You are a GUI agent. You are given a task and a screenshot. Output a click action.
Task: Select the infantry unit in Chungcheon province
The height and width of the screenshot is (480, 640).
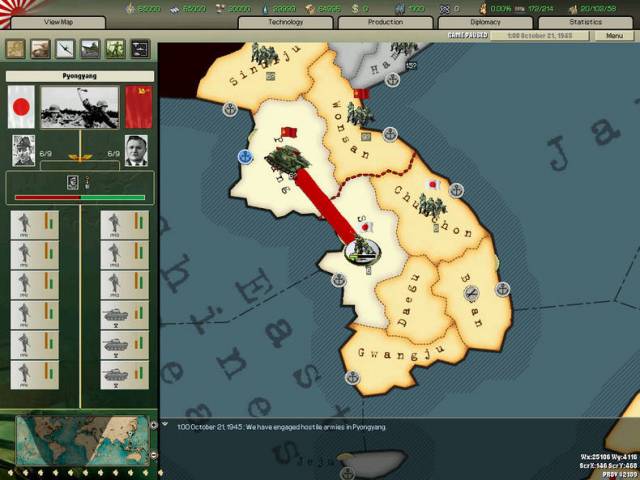pyautogui.click(x=431, y=206)
